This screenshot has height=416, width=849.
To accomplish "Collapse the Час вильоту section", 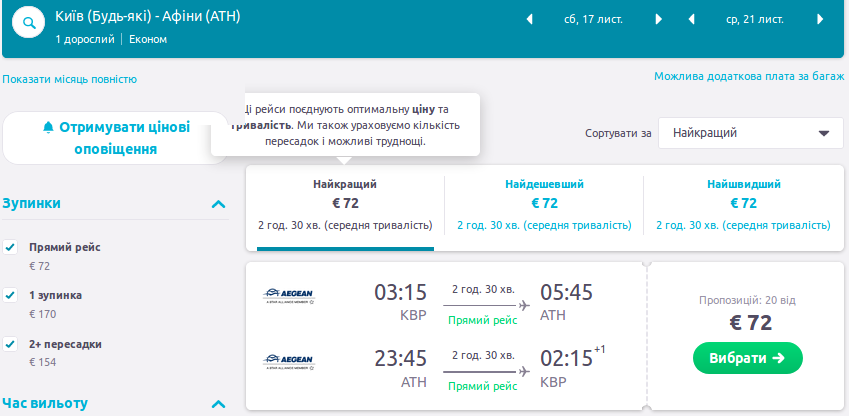I will point(218,404).
